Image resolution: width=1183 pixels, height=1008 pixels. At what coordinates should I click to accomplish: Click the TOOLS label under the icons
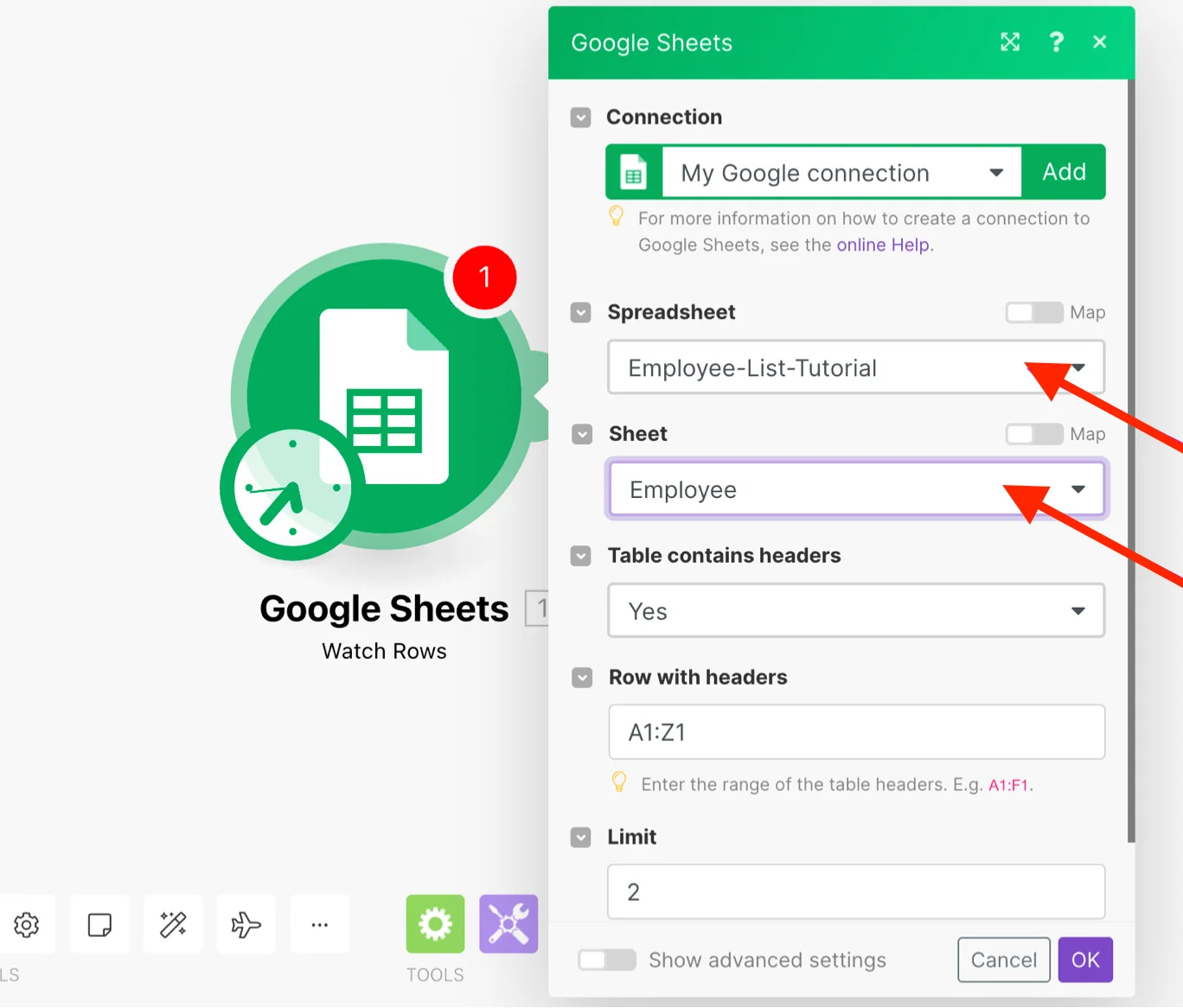435,974
